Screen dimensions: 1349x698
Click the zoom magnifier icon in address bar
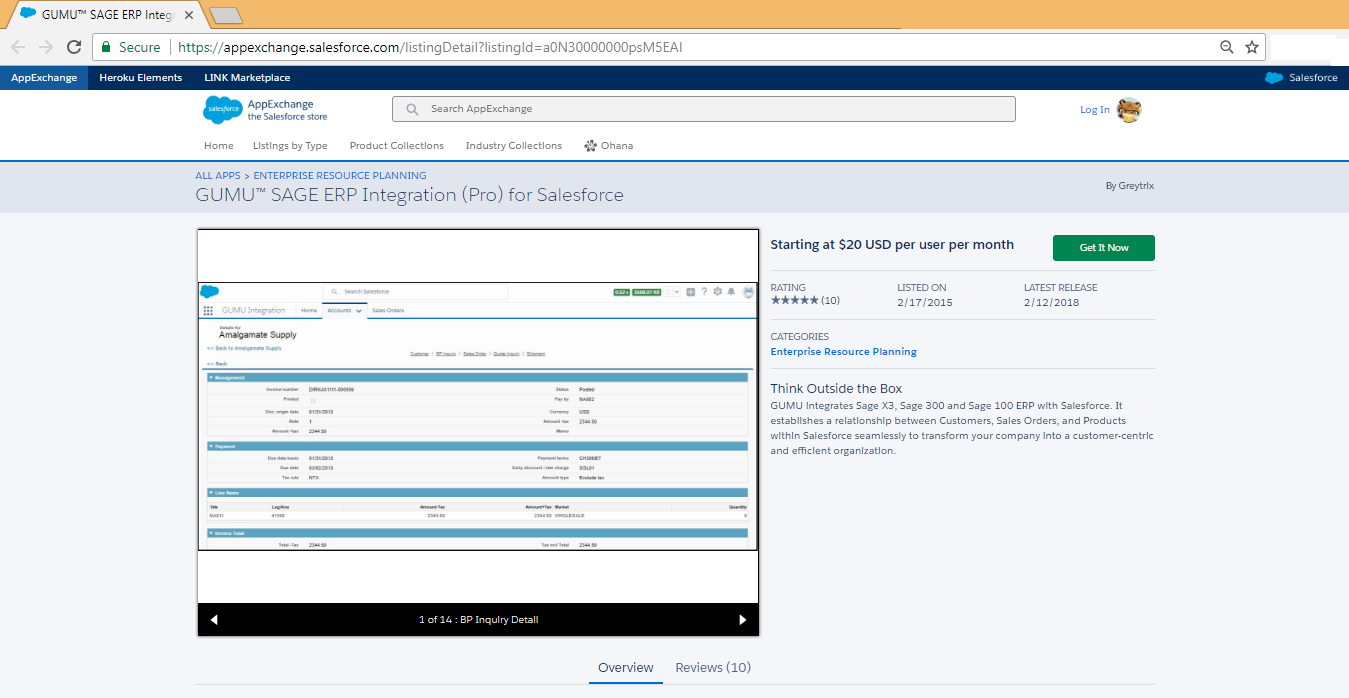1227,47
